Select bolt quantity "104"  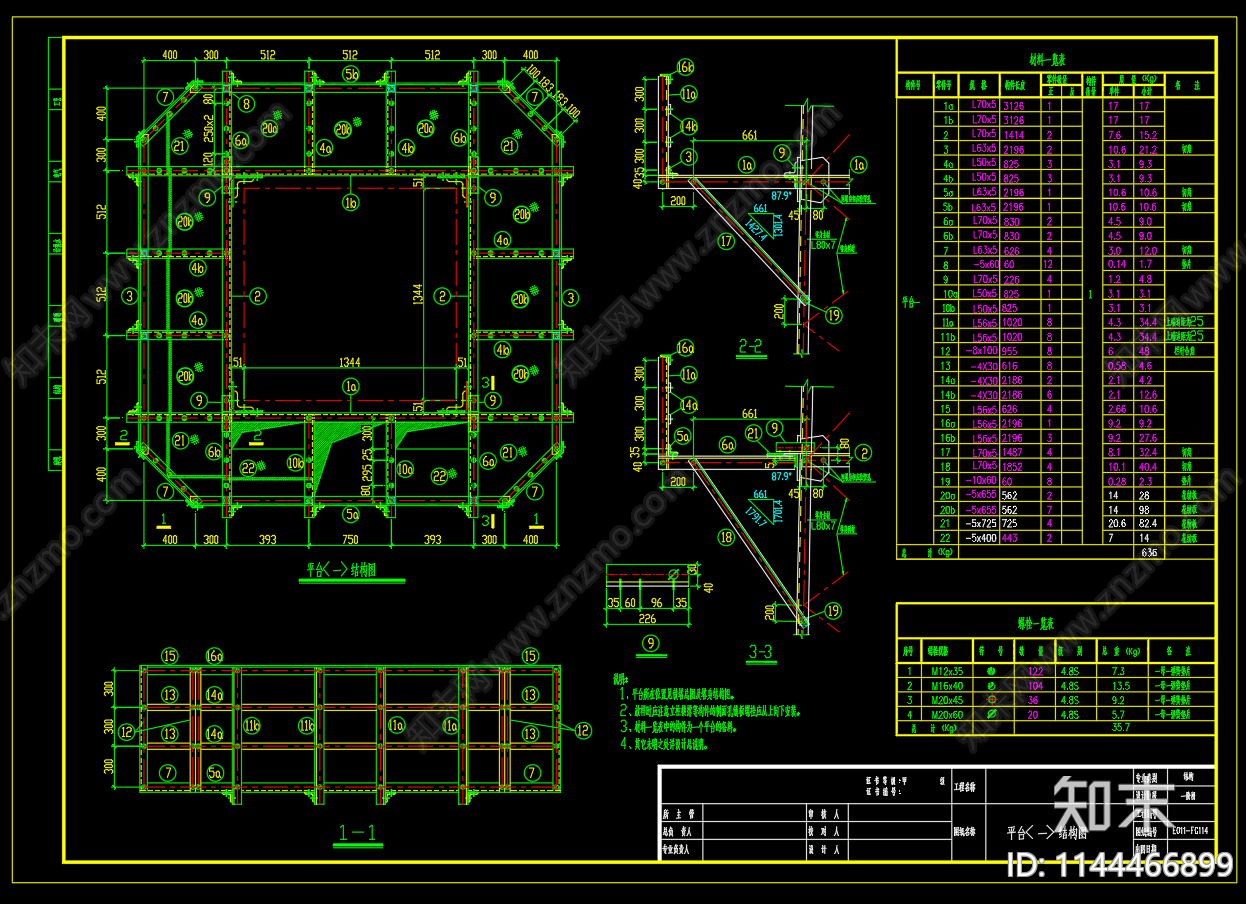(x=1035, y=686)
